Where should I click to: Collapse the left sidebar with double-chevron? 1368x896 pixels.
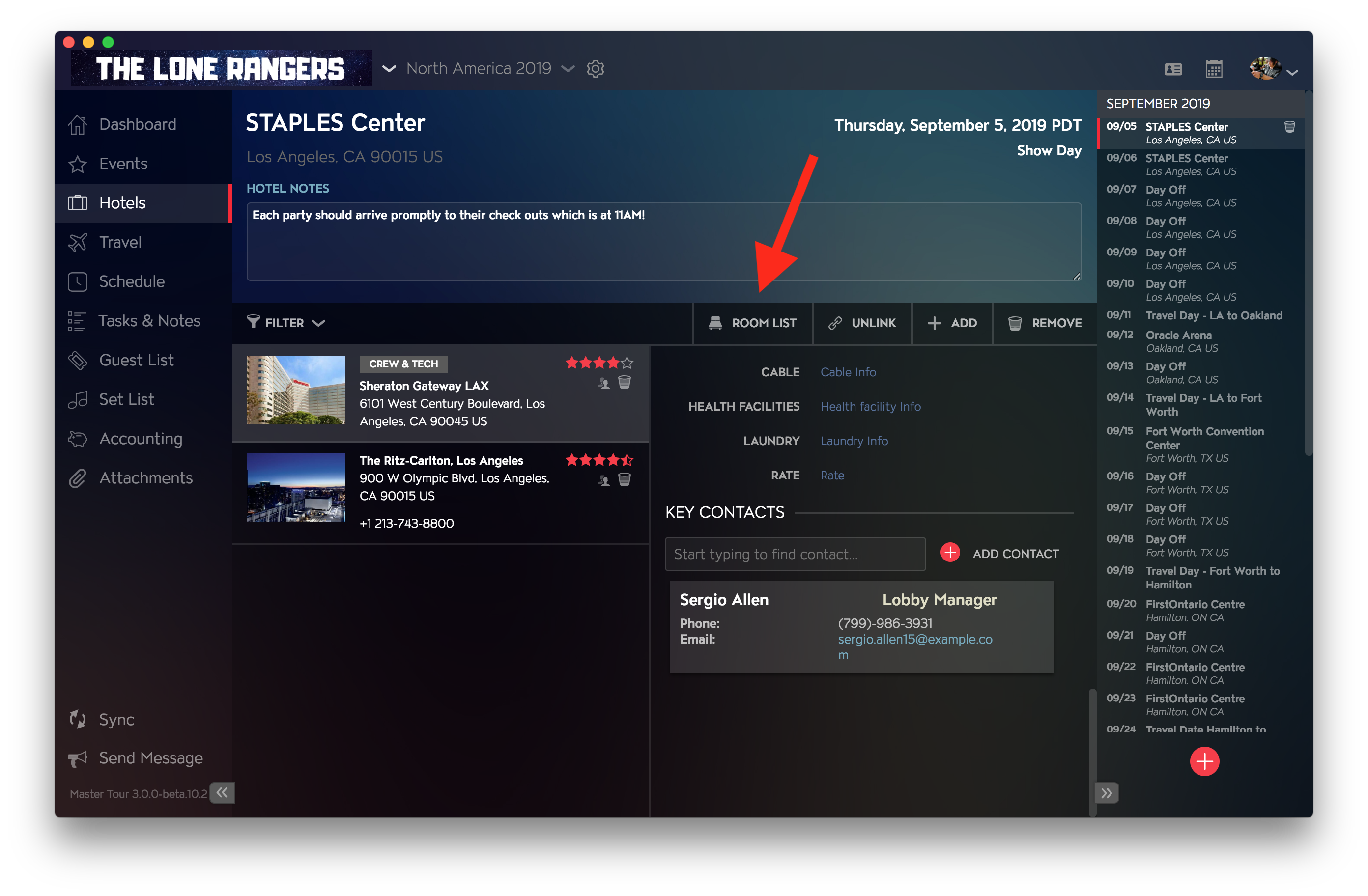coord(222,792)
